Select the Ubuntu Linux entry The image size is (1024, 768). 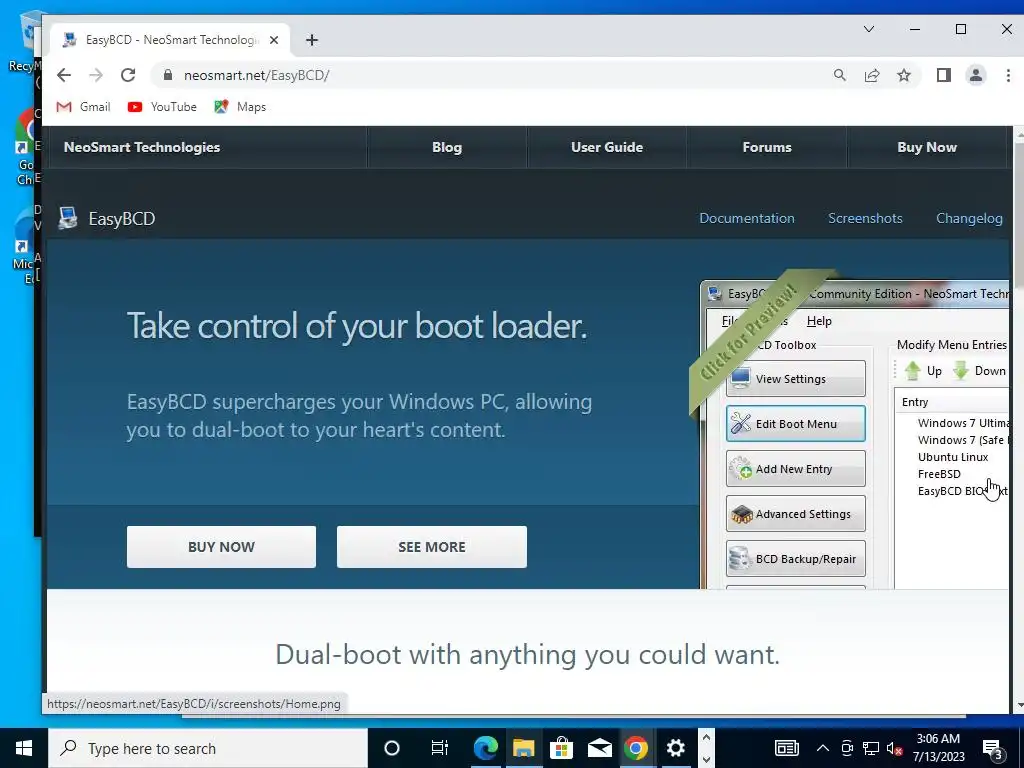coord(953,457)
